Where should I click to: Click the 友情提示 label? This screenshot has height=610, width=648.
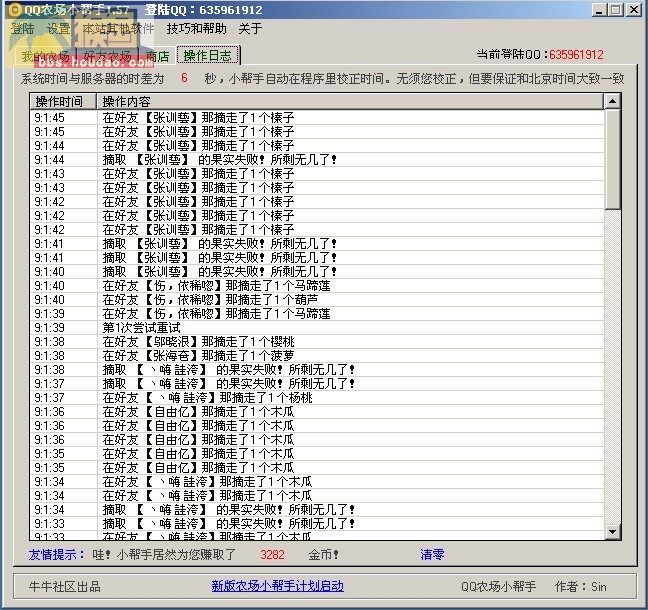57,554
